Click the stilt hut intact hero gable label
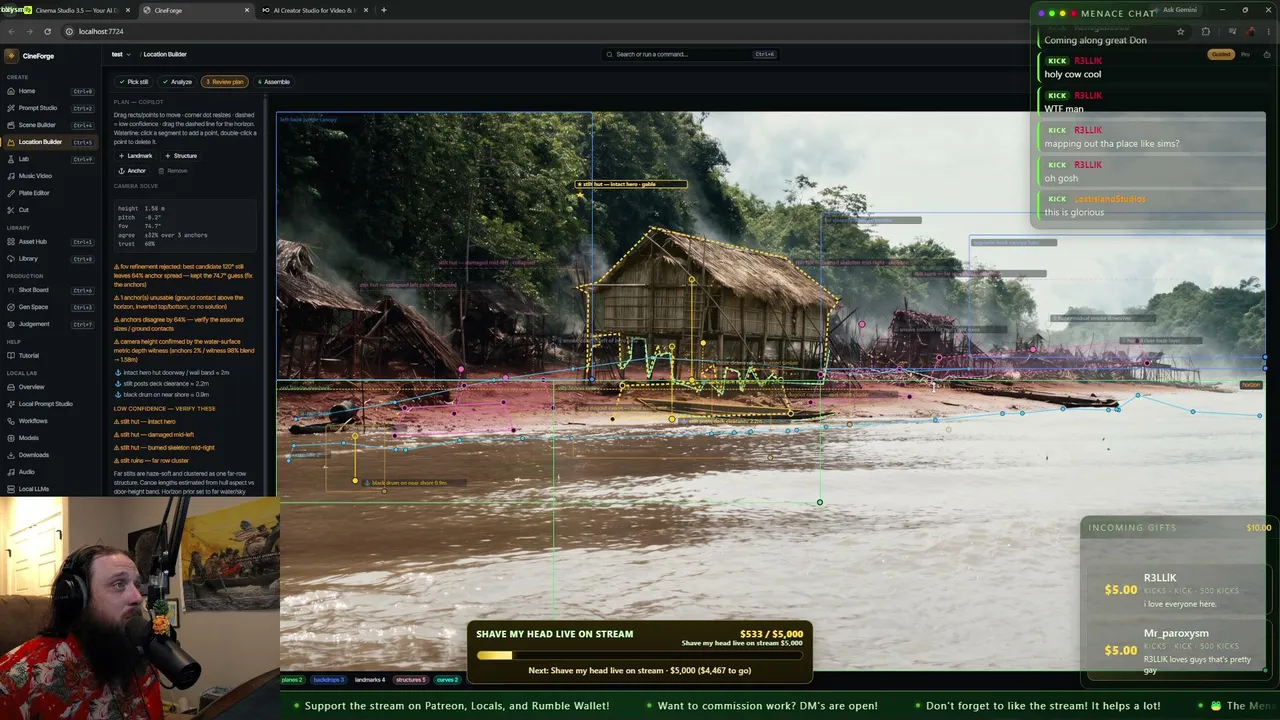Screen dimensions: 1280x720 631,184
